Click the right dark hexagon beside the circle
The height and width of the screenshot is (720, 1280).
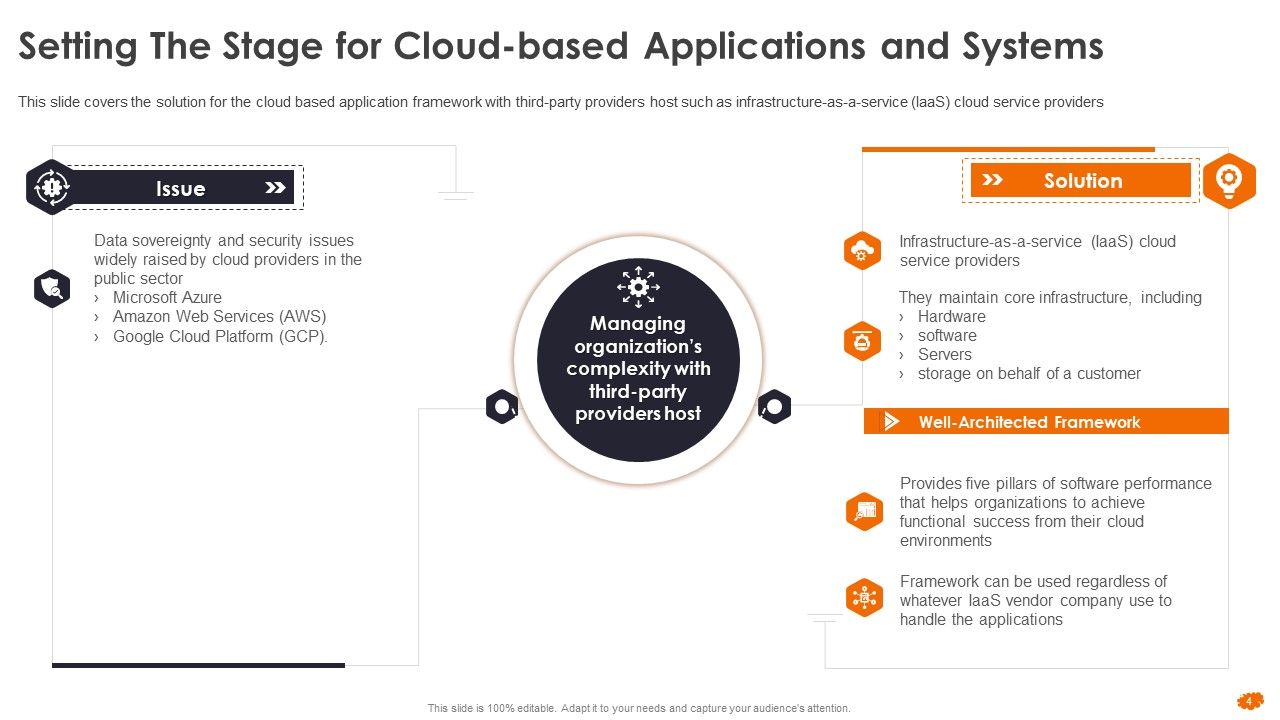pos(774,407)
